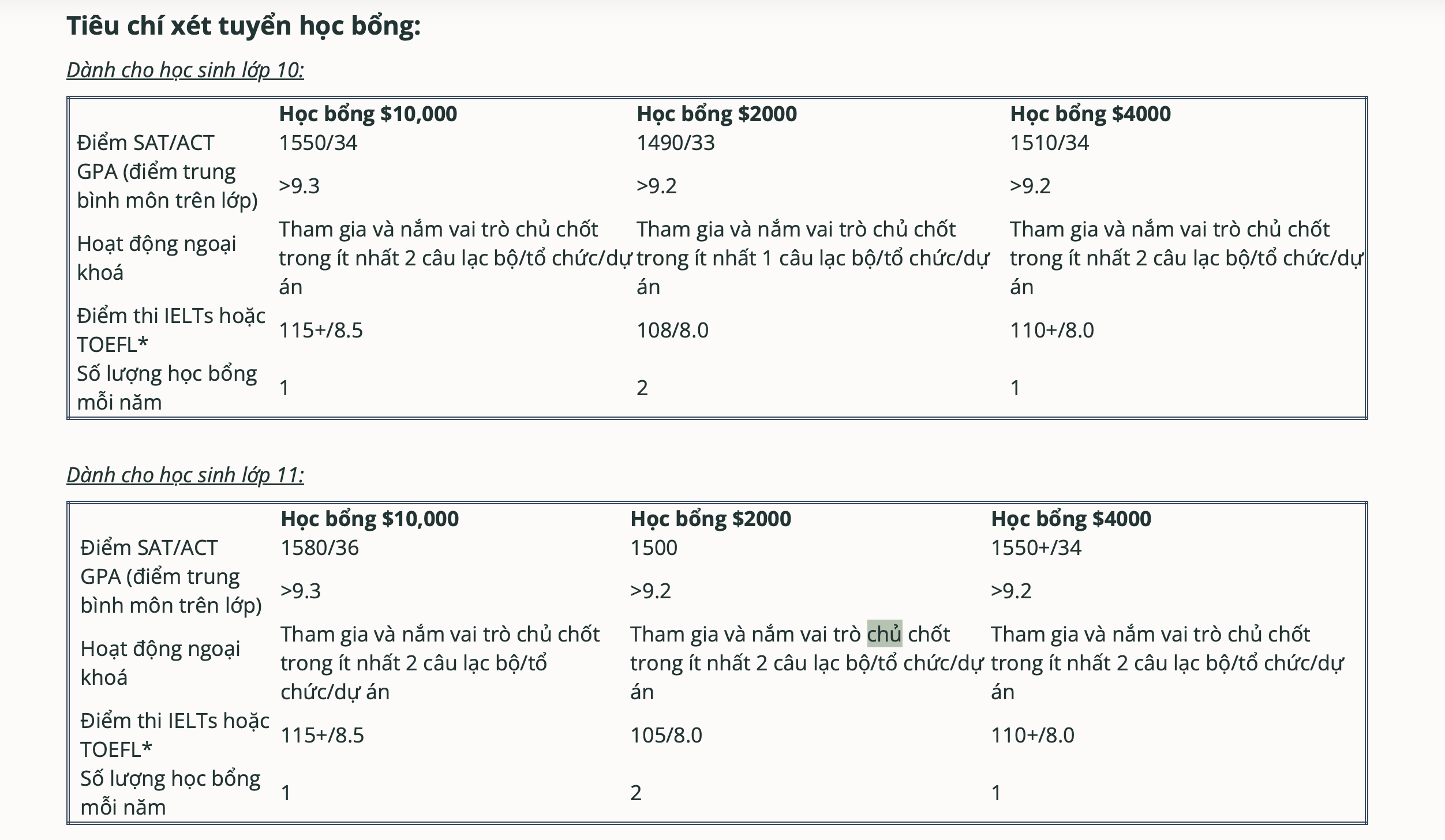This screenshot has width=1445, height=840.
Task: Click the SAT/ACT score "1580/36"
Action: tap(319, 548)
